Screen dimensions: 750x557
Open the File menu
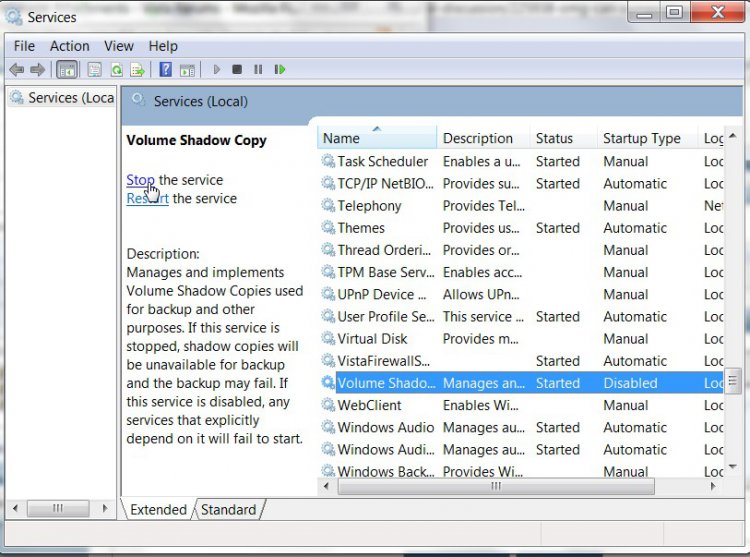click(24, 46)
